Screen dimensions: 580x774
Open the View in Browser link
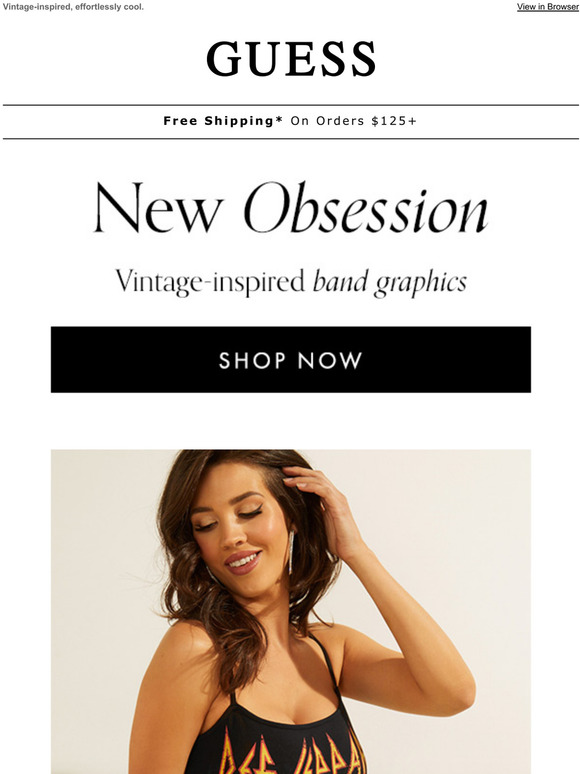548,7
